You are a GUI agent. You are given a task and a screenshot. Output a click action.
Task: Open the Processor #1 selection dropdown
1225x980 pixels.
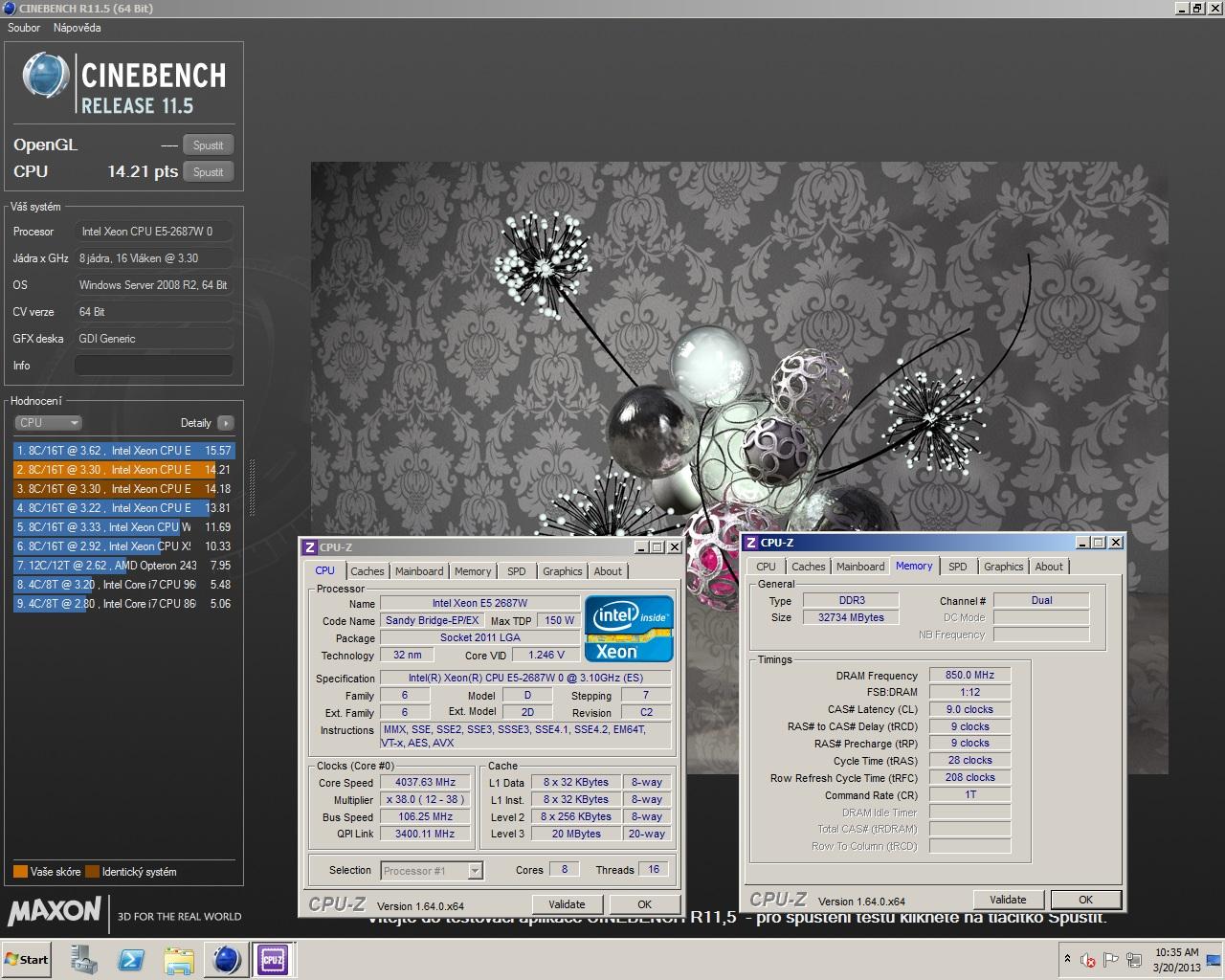pyautogui.click(x=432, y=871)
